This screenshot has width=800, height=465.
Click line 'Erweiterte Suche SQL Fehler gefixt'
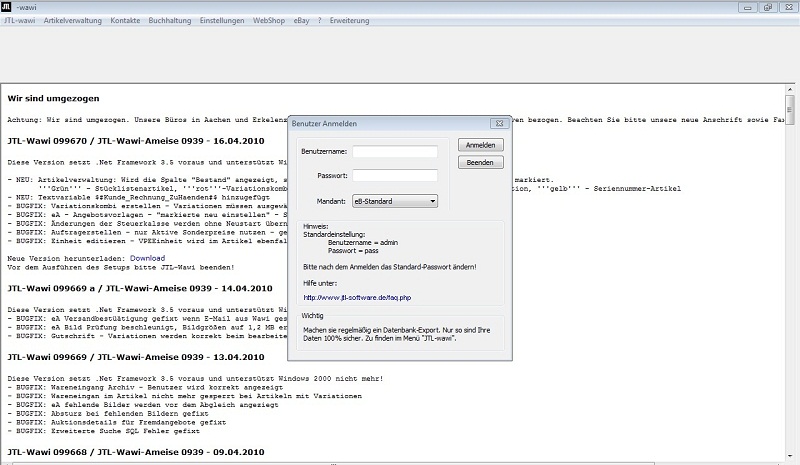[104, 431]
